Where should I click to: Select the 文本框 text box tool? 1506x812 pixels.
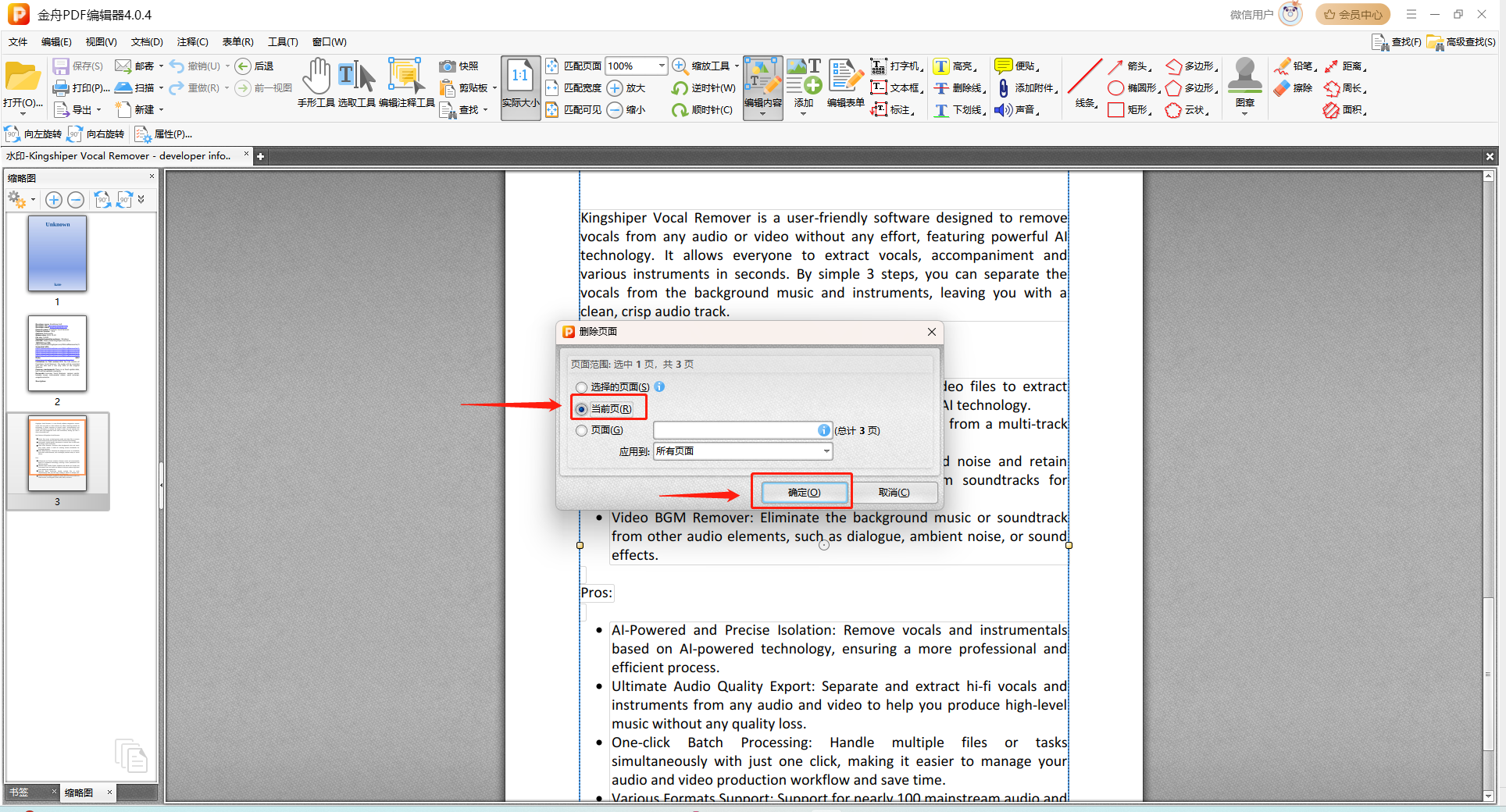tap(898, 88)
